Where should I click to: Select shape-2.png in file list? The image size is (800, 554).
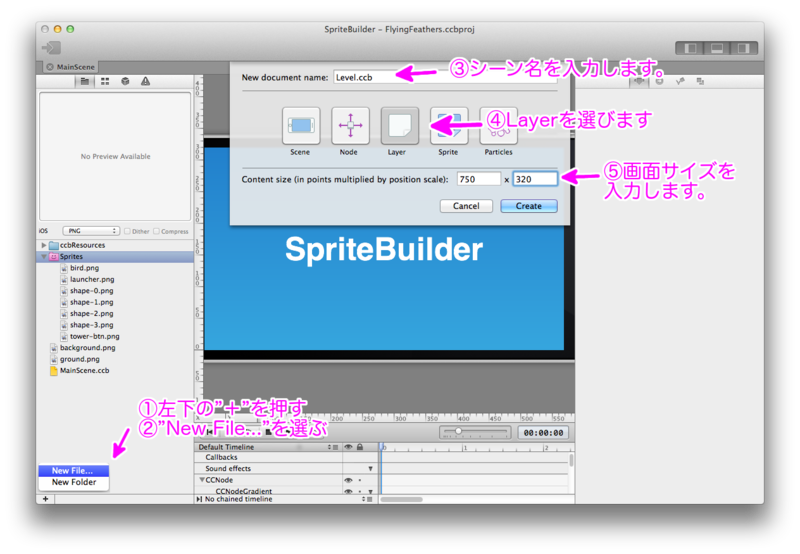[x=91, y=314]
